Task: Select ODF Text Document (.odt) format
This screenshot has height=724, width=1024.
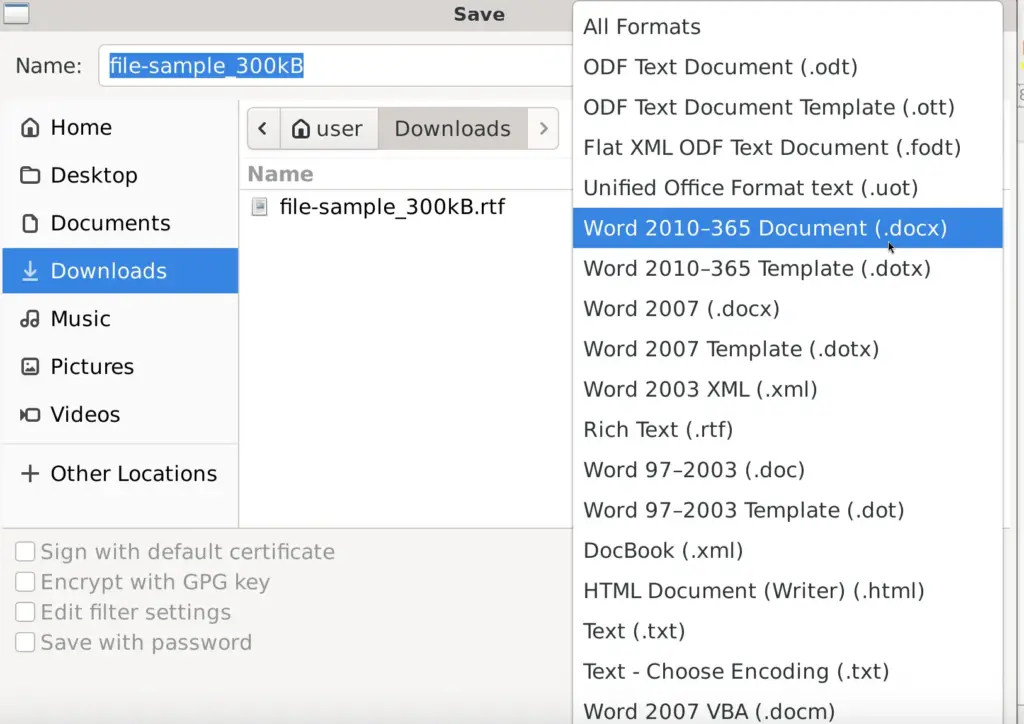Action: (788, 67)
